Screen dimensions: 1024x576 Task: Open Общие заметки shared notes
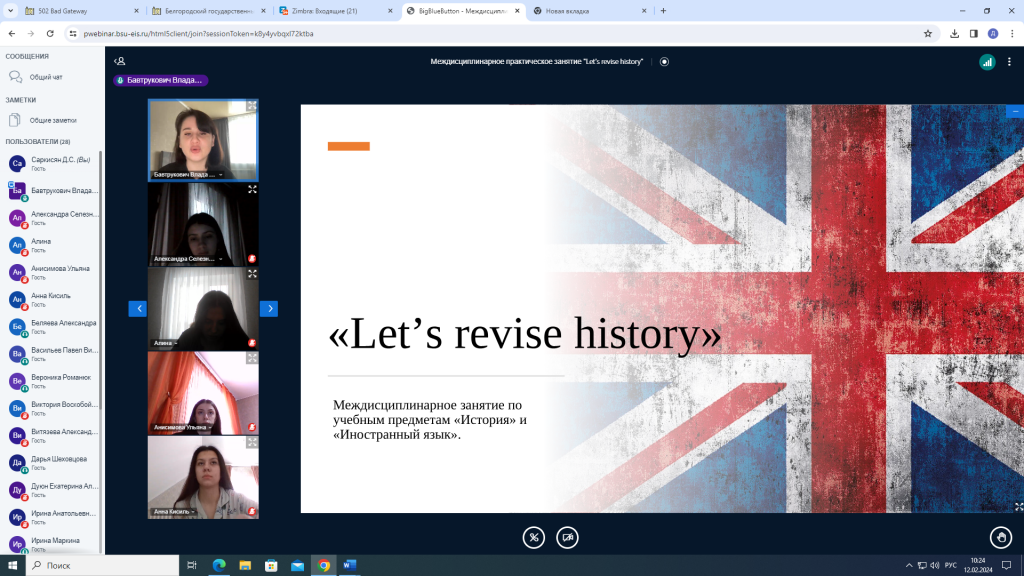pos(52,120)
